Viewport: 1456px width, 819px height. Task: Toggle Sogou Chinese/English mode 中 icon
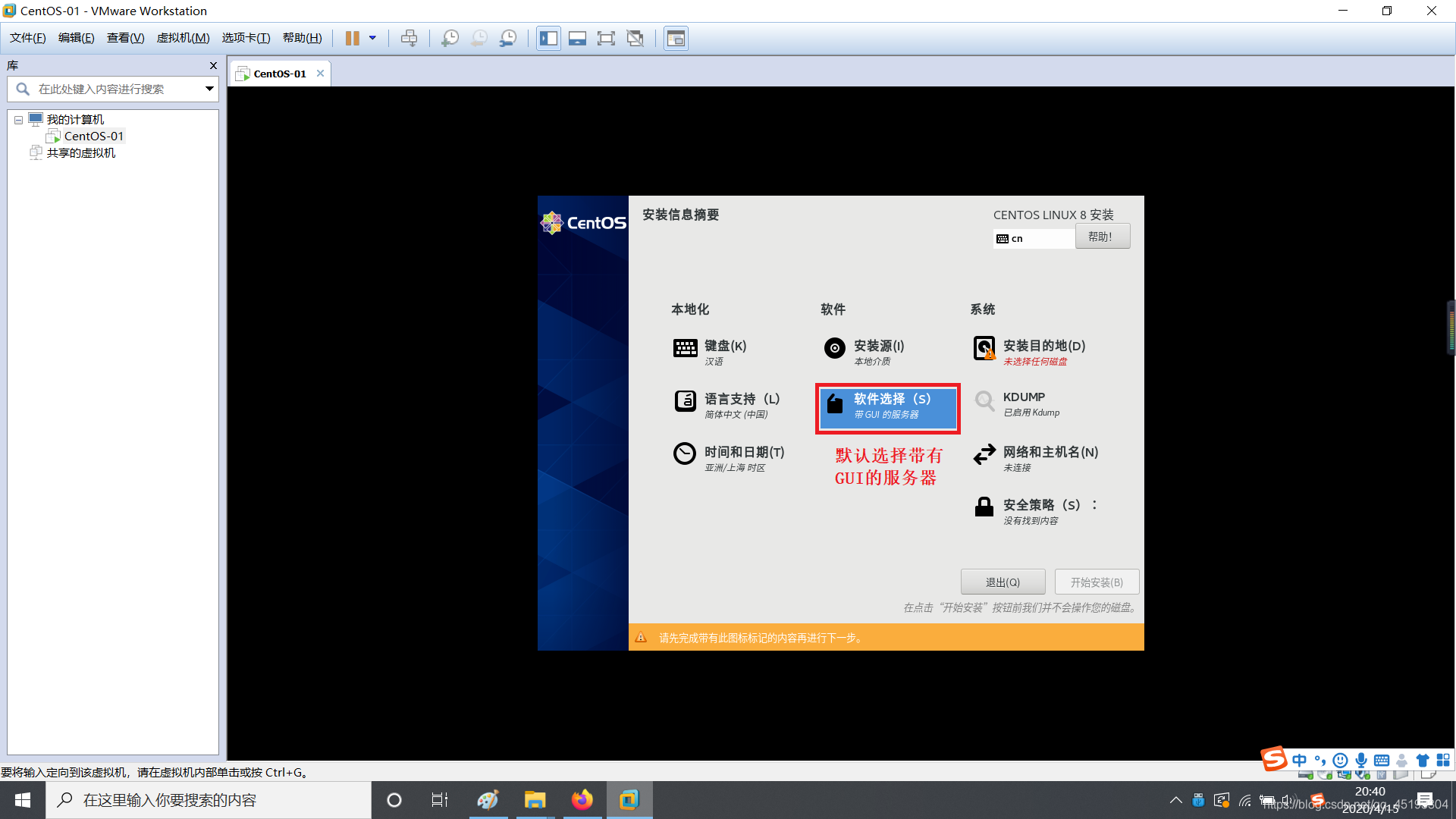pos(1300,760)
